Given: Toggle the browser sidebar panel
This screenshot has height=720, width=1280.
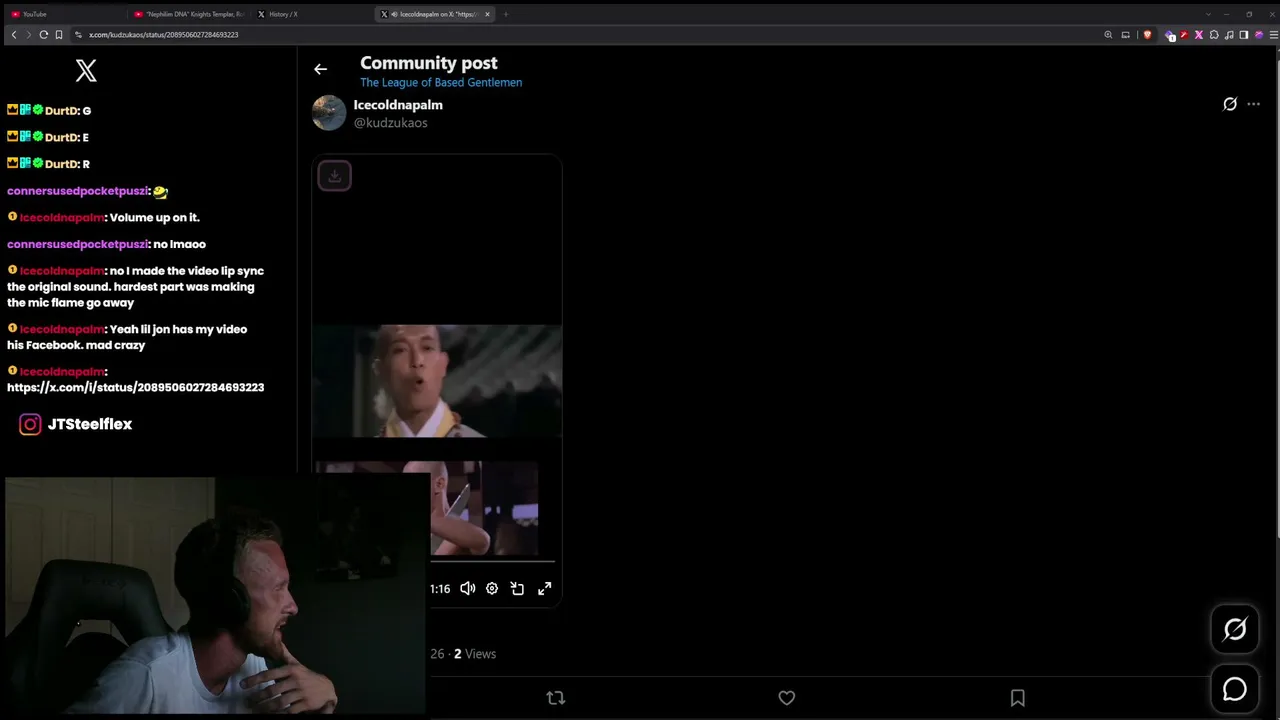Looking at the screenshot, I should pos(1244,35).
